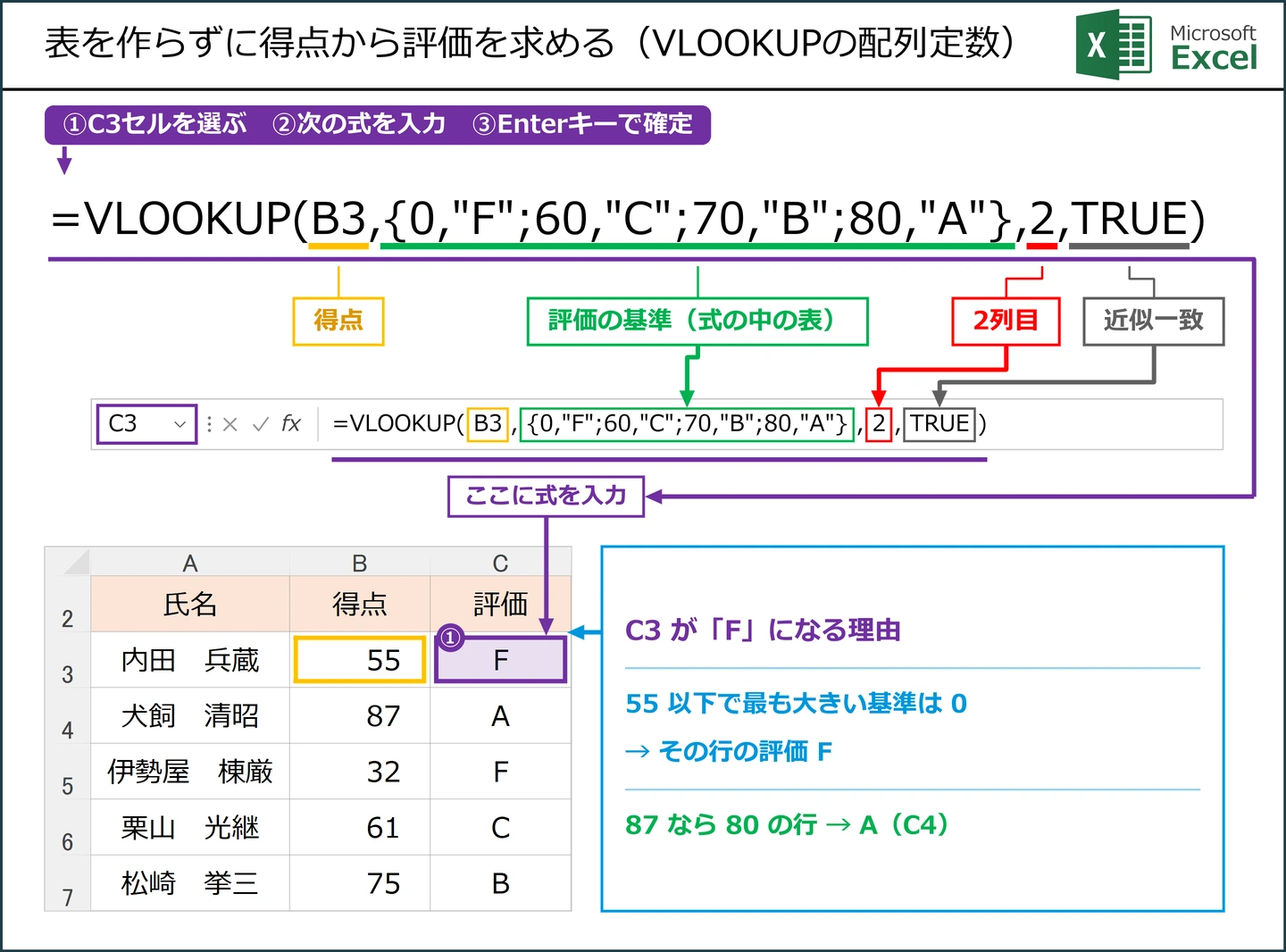The height and width of the screenshot is (952, 1286).
Task: Click header cell 評価
Action: coord(500,605)
